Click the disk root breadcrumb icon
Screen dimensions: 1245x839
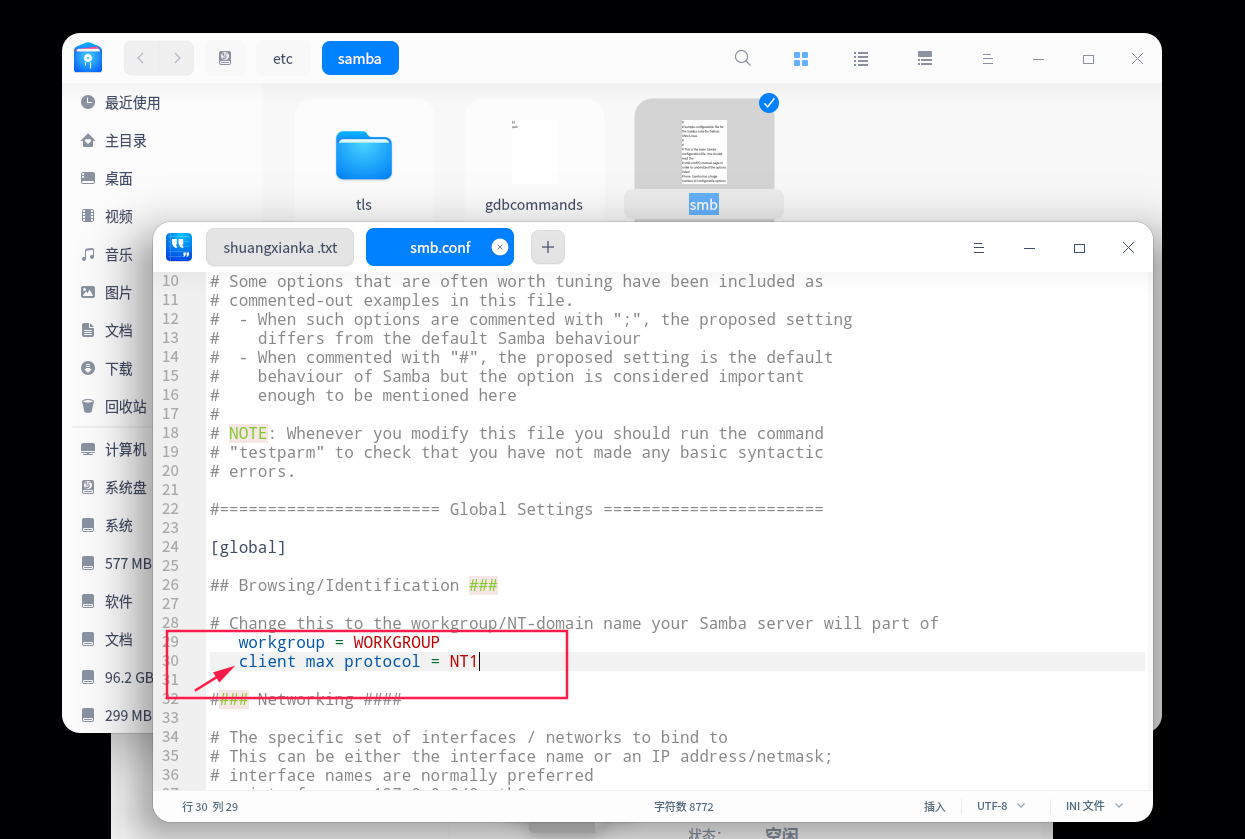[225, 58]
